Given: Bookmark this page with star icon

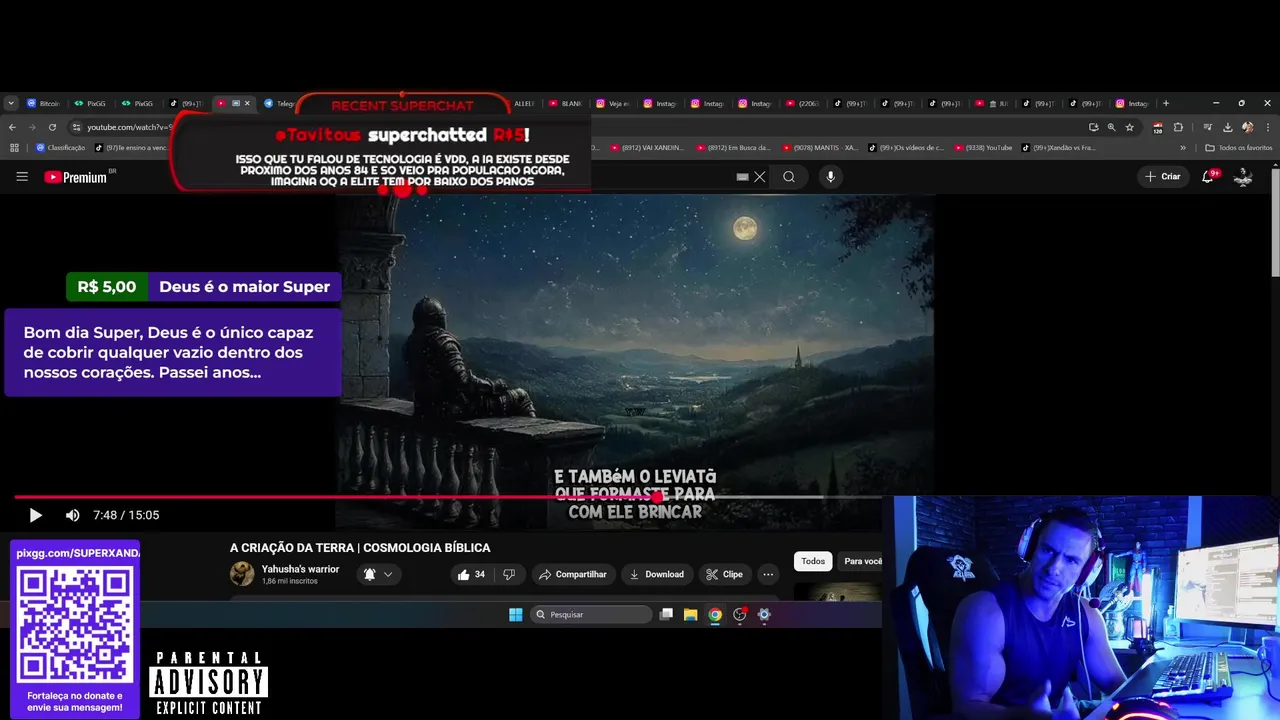Looking at the screenshot, I should pos(1130,127).
